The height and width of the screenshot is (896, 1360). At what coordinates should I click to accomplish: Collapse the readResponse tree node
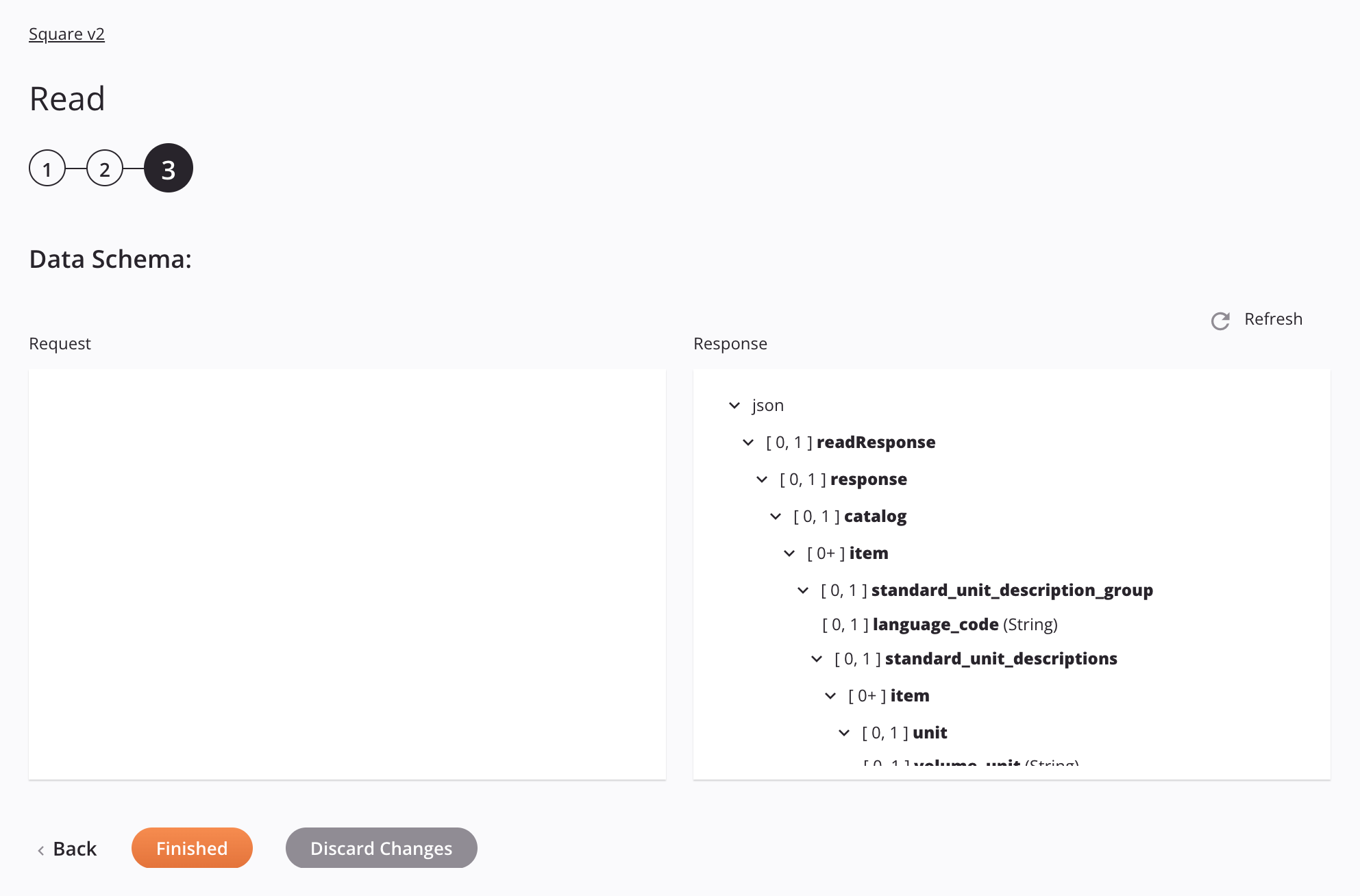pyautogui.click(x=748, y=442)
